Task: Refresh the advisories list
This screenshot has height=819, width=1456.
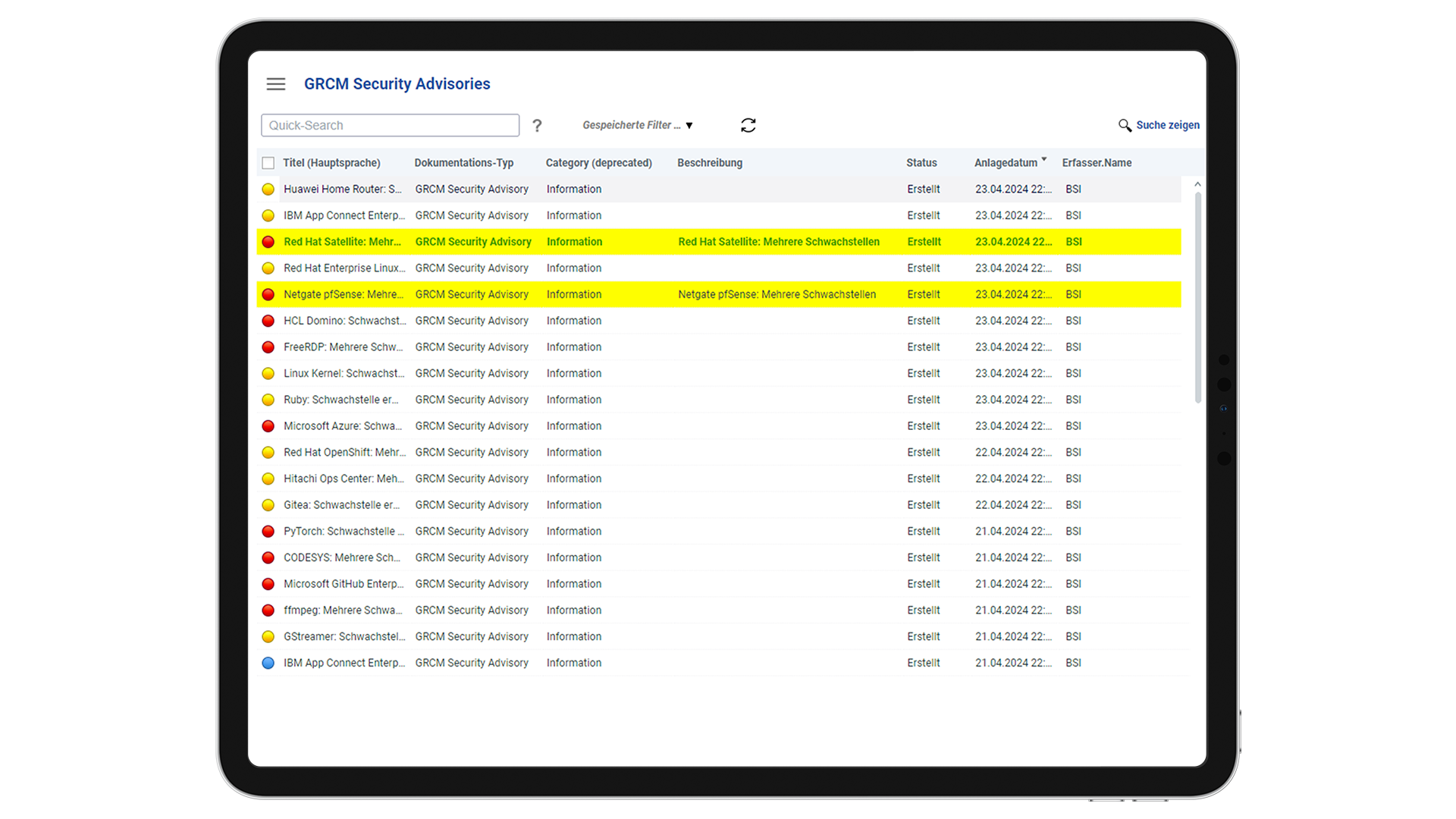Action: click(x=748, y=125)
